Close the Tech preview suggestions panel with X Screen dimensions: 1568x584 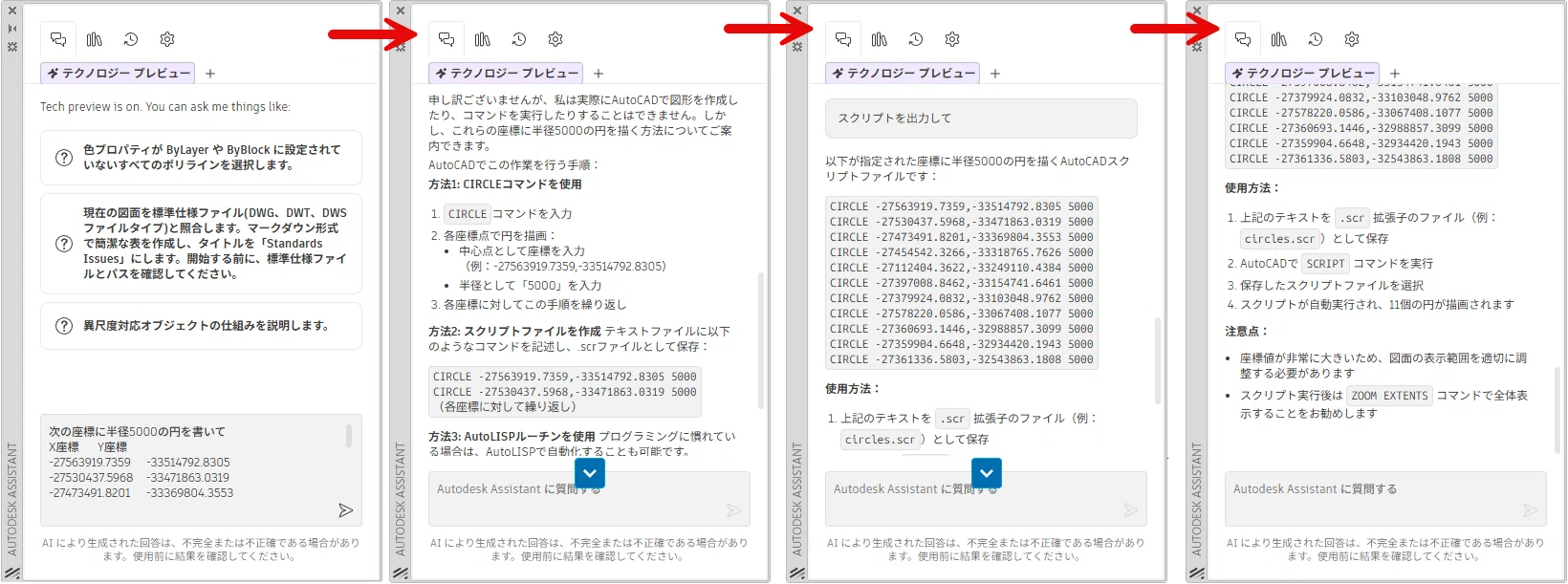point(12,11)
